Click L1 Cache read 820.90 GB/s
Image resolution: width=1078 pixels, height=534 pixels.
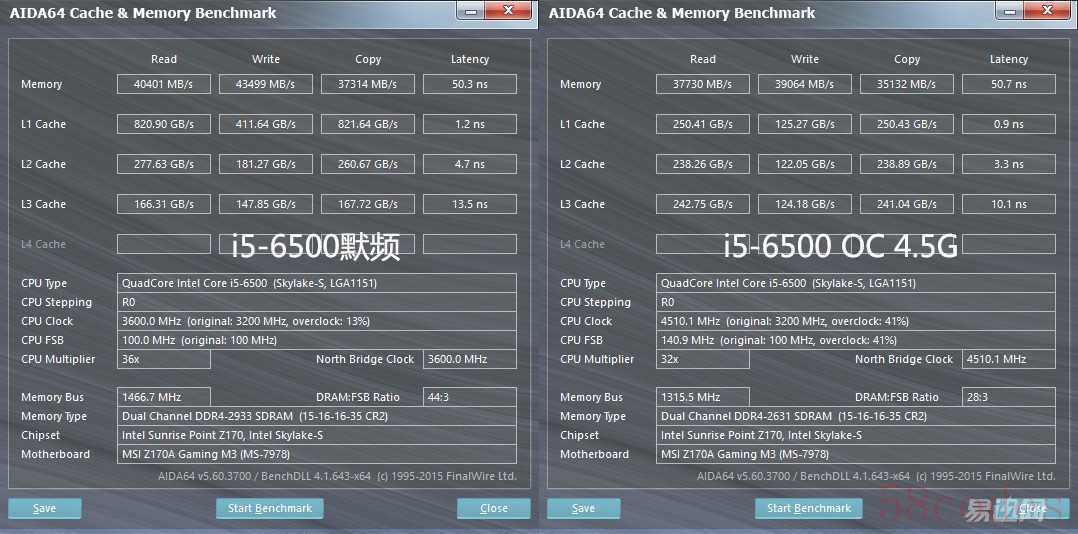[164, 124]
